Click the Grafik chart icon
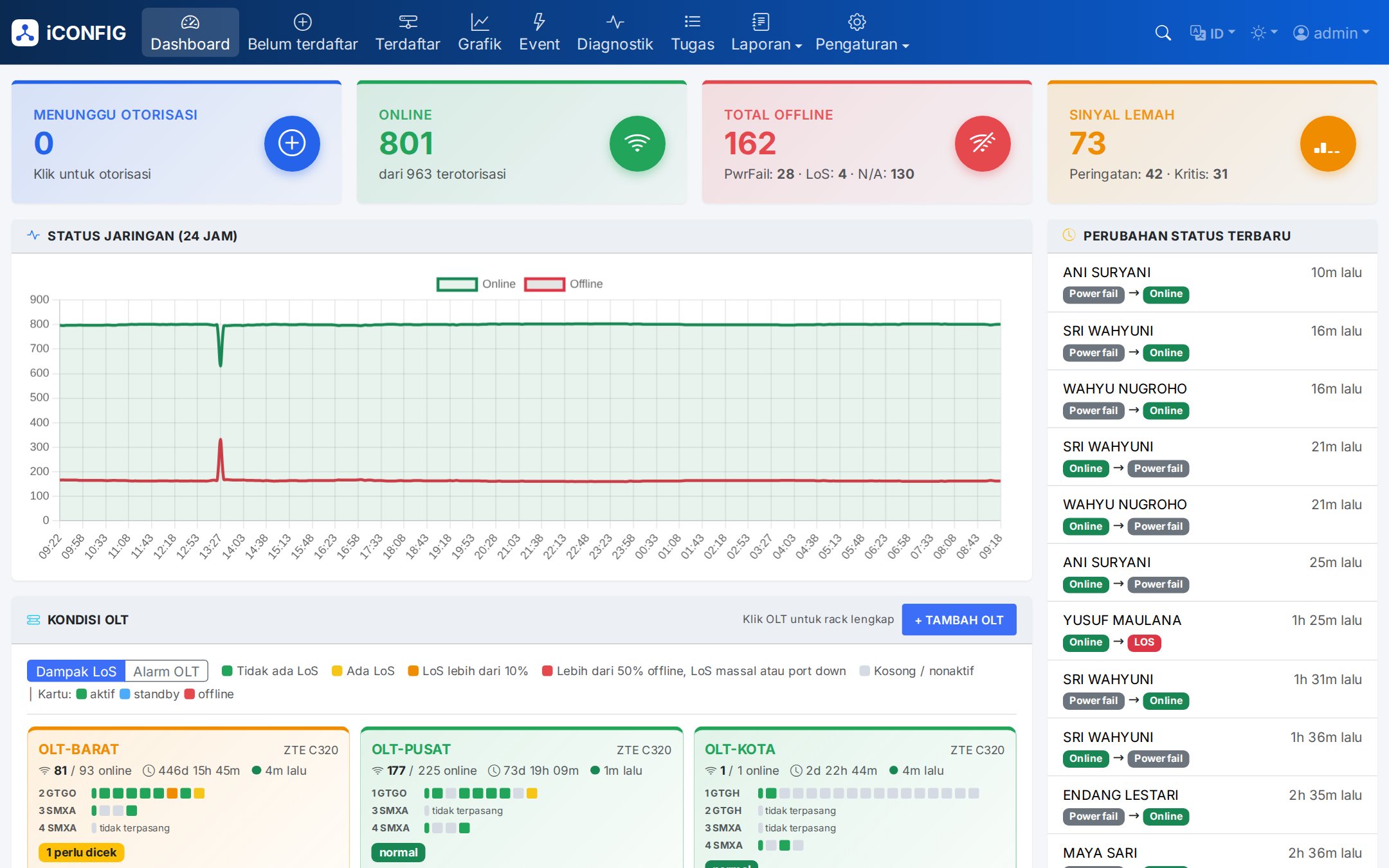The image size is (1389, 868). click(480, 22)
